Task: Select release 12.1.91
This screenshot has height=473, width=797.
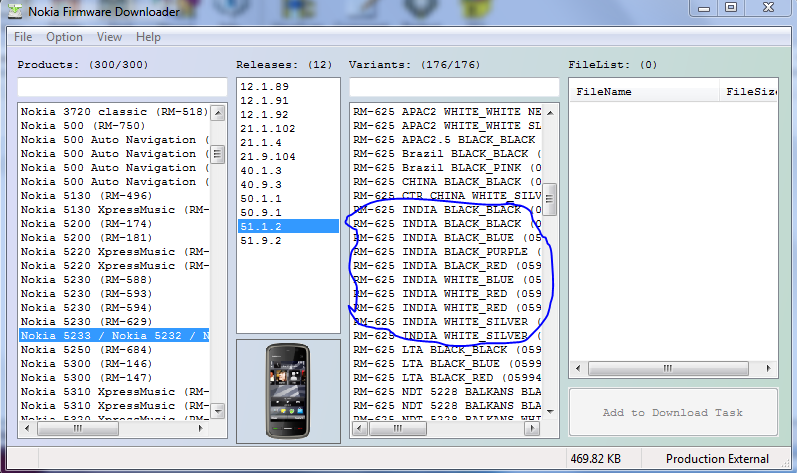Action: (x=288, y=101)
